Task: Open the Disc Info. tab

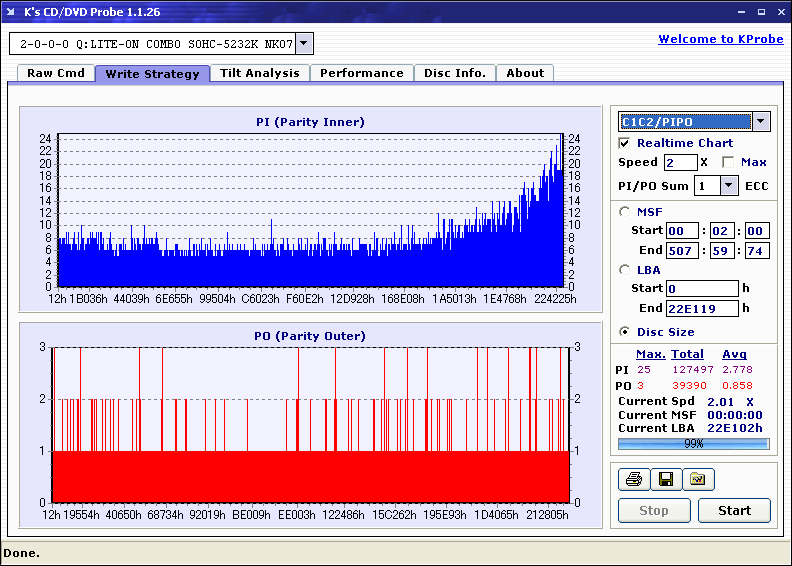Action: 454,73
